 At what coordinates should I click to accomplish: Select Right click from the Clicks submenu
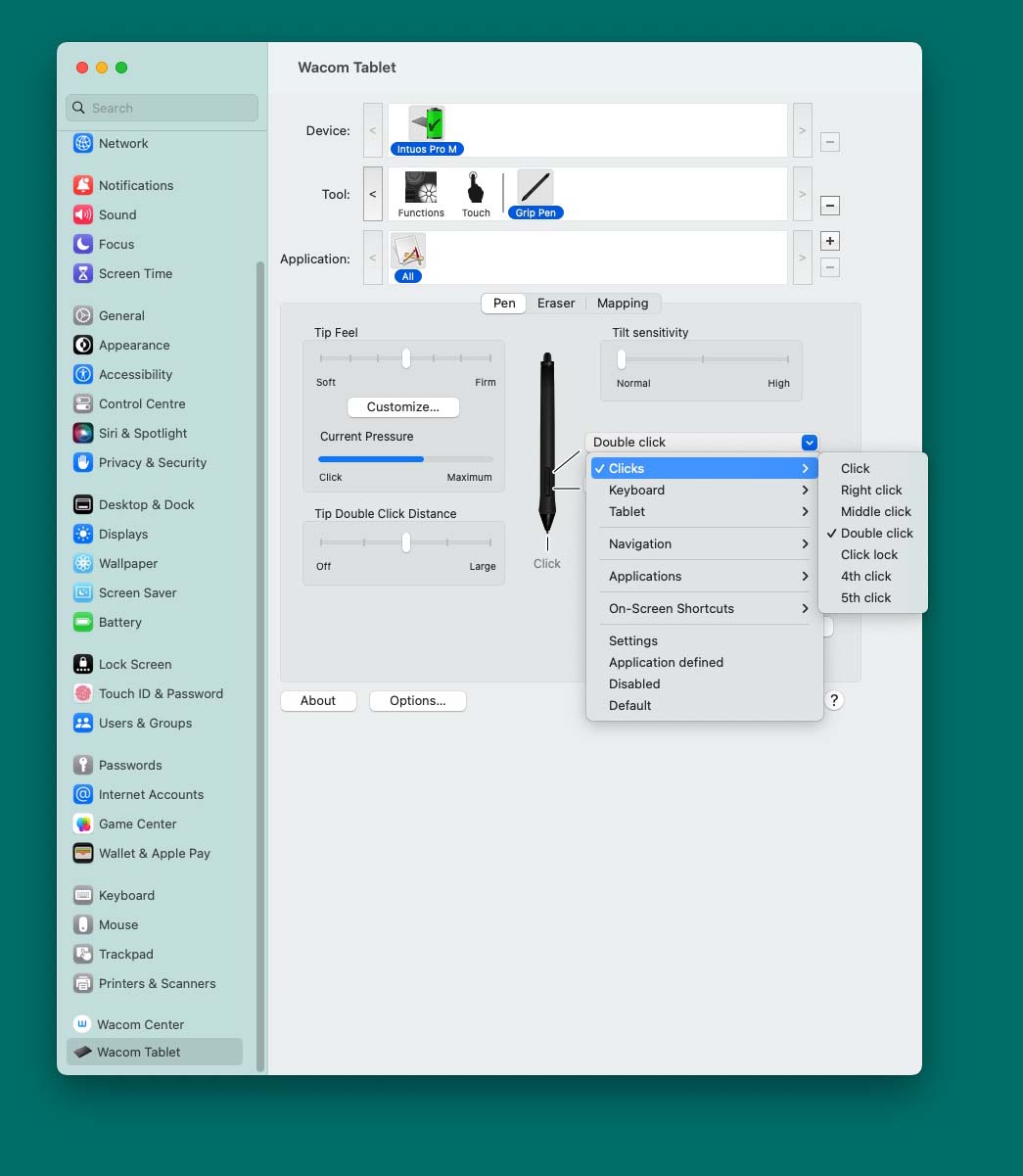870,490
